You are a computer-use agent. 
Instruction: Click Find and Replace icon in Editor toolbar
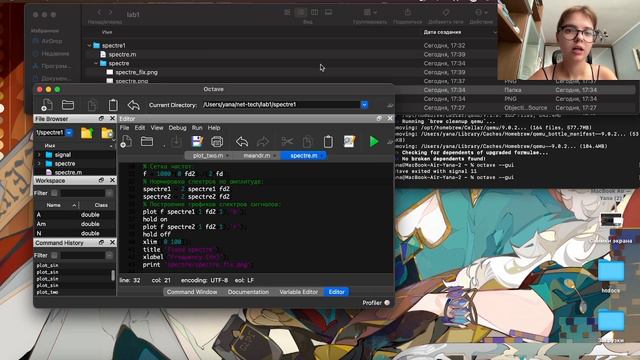[349, 142]
